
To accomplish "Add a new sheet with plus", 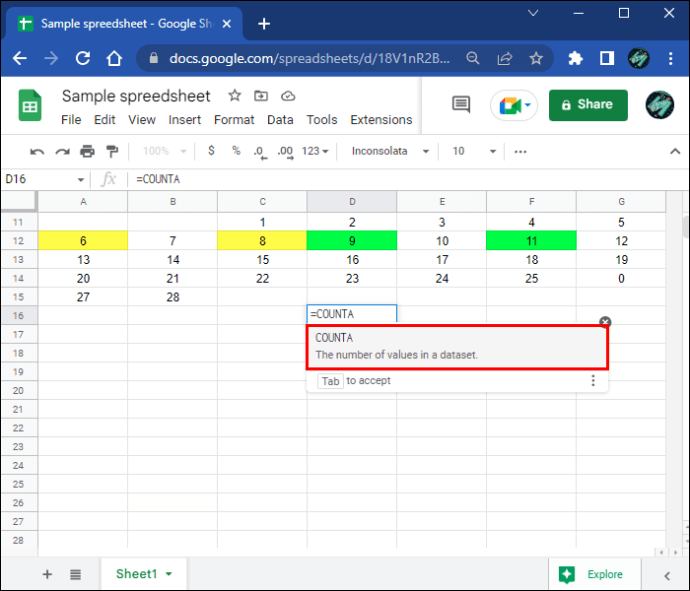I will click(47, 574).
